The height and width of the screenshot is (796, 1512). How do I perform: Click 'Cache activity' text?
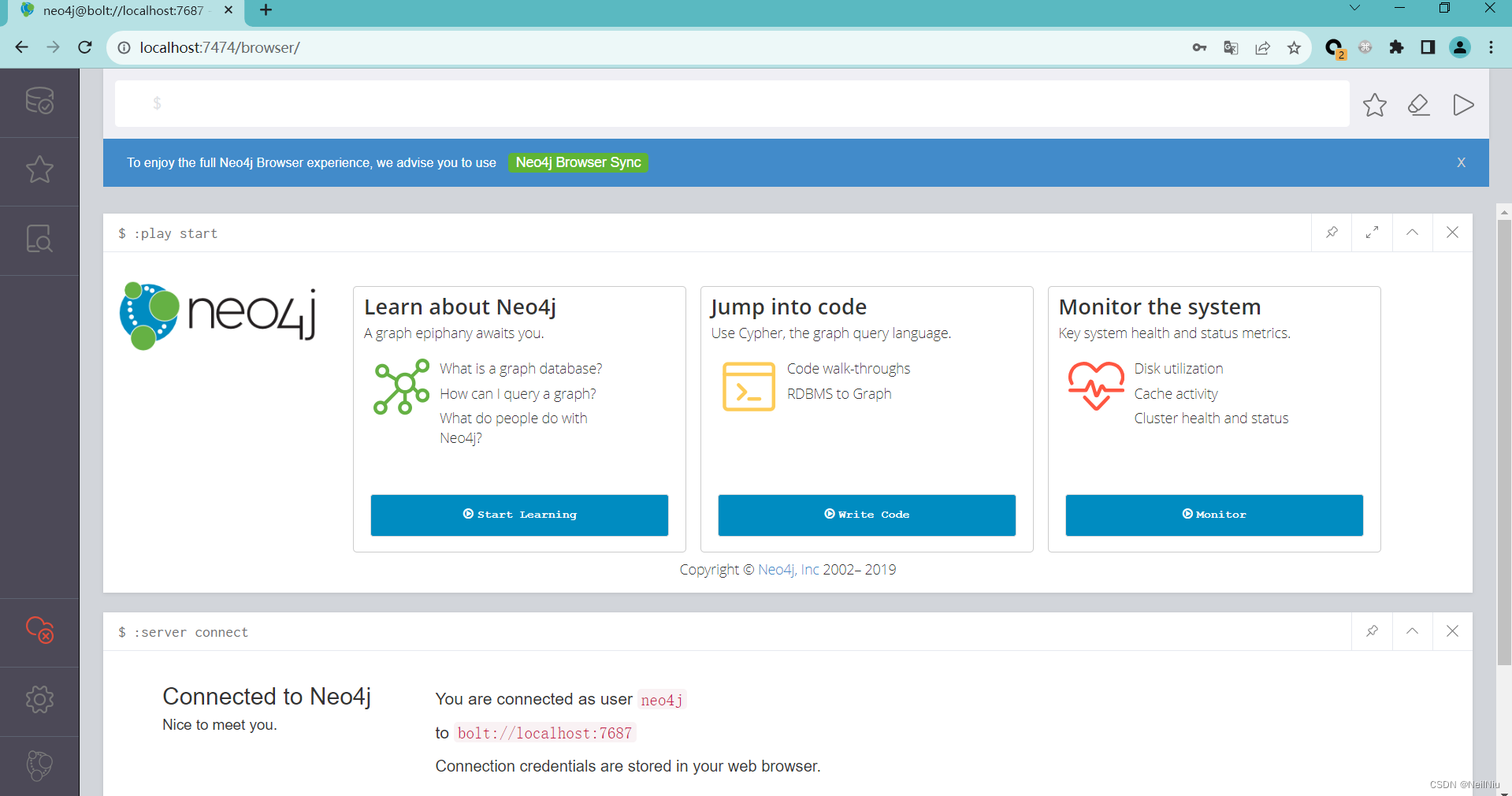pos(1176,394)
